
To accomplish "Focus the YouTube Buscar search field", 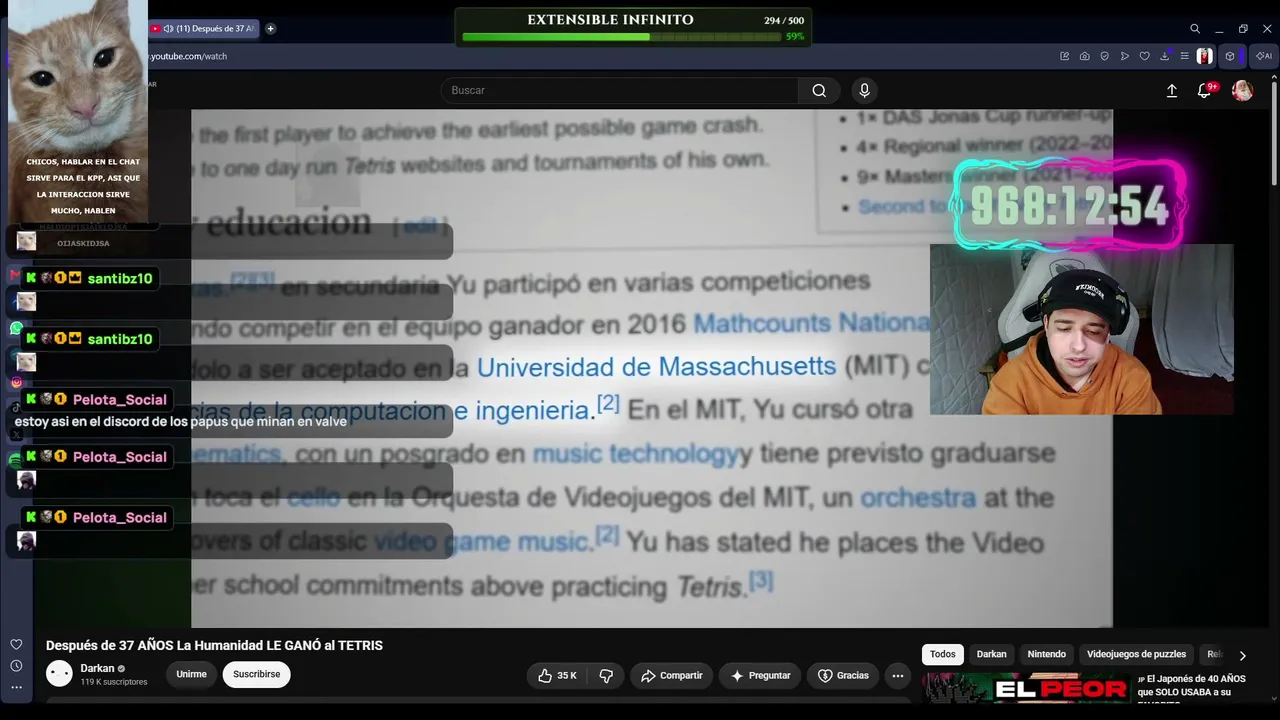I will (620, 90).
